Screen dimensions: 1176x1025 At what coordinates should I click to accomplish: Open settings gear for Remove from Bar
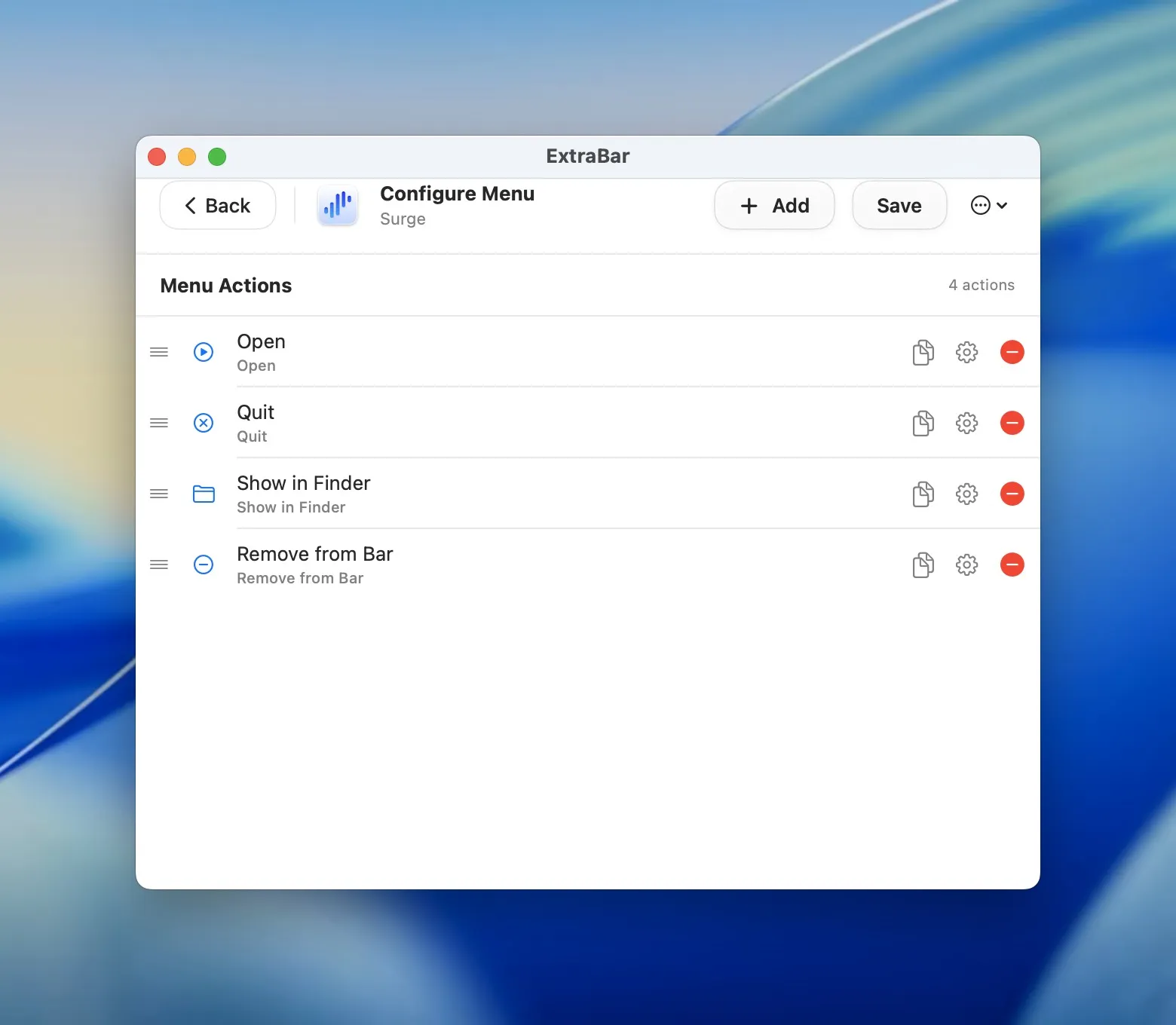[966, 565]
